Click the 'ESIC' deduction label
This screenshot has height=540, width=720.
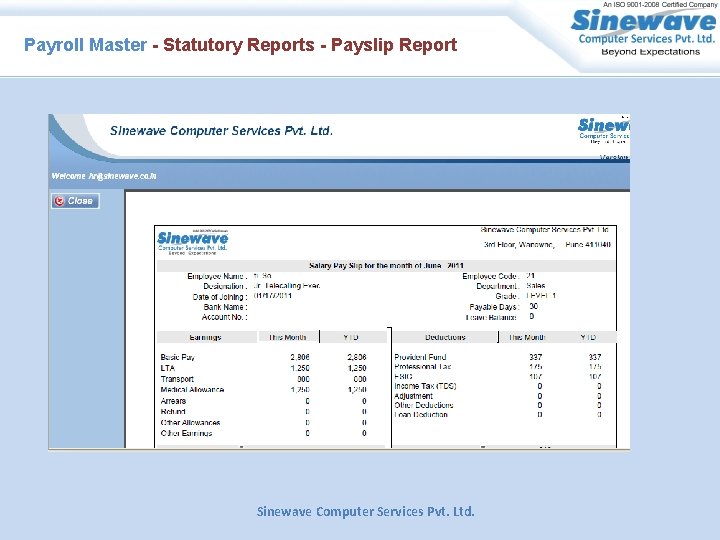(x=403, y=377)
